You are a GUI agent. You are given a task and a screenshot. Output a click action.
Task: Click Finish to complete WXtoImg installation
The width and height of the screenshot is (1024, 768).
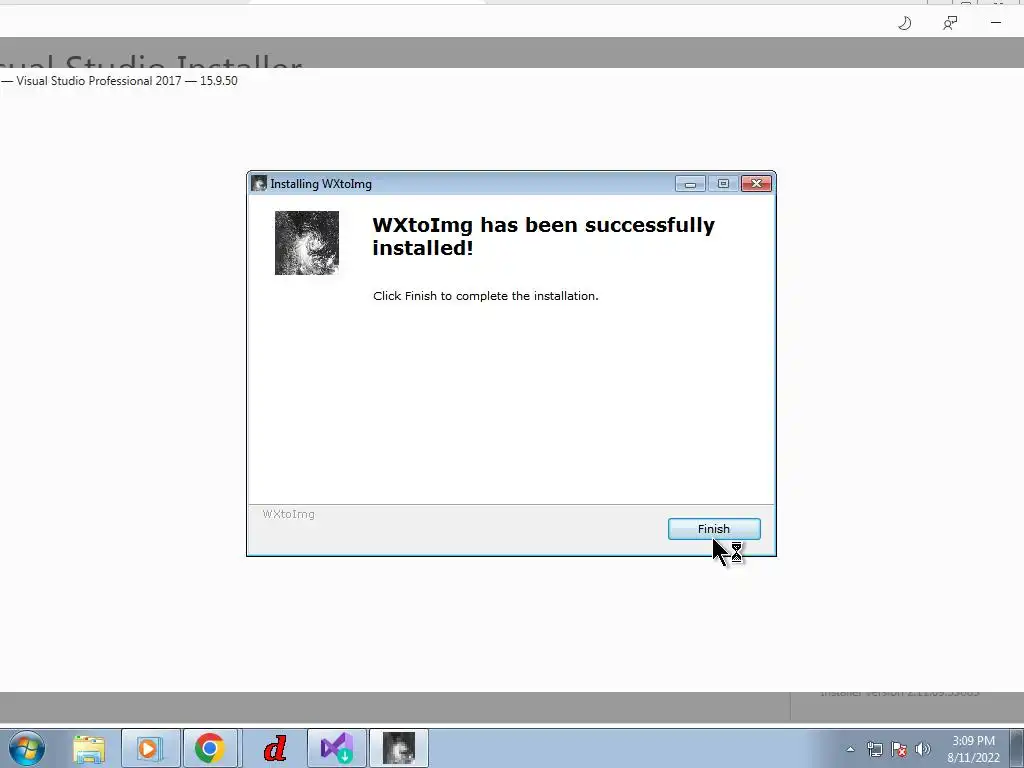click(x=714, y=529)
